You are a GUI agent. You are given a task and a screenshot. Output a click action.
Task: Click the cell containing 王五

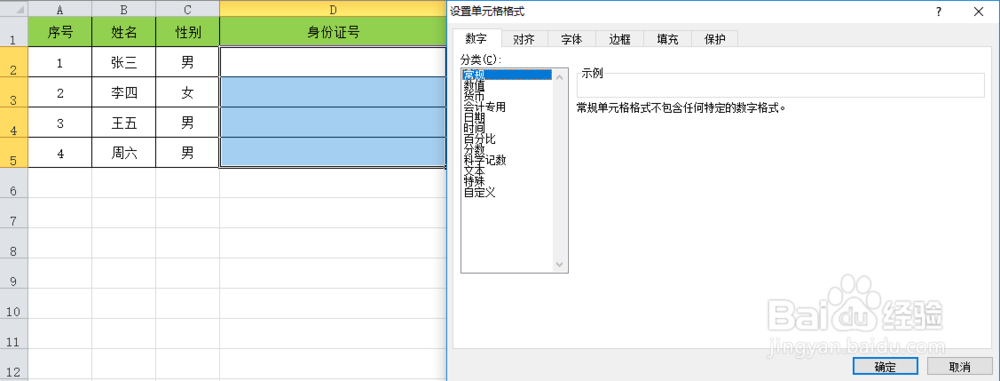pos(124,123)
